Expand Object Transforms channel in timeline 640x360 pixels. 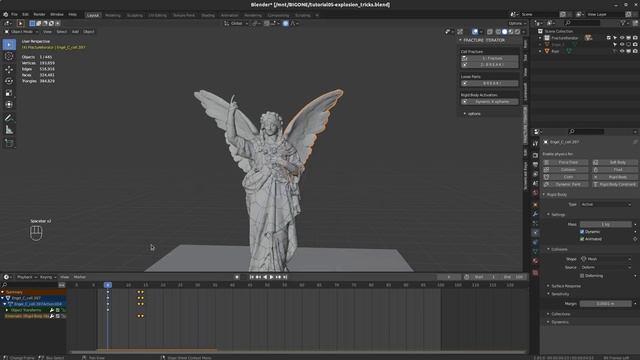7,310
